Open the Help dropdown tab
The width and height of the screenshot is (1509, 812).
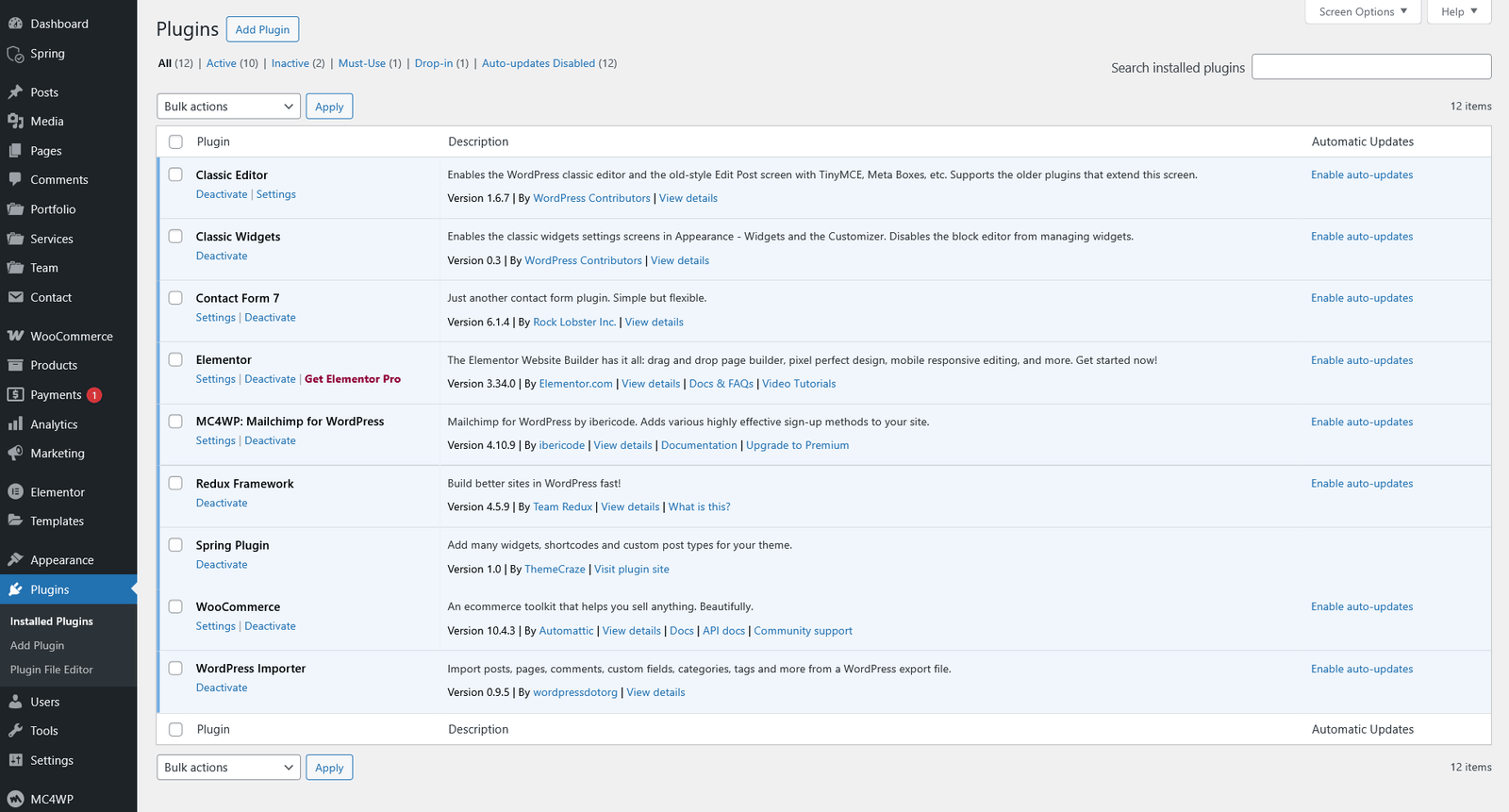tap(1458, 11)
